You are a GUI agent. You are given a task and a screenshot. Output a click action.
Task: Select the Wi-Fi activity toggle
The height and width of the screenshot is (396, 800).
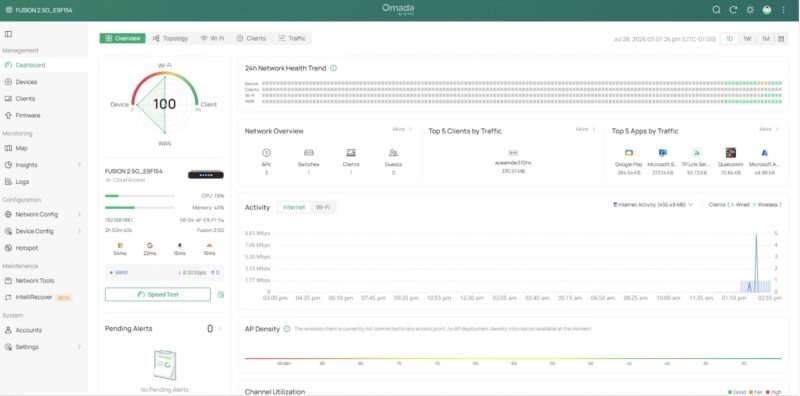pyautogui.click(x=322, y=207)
